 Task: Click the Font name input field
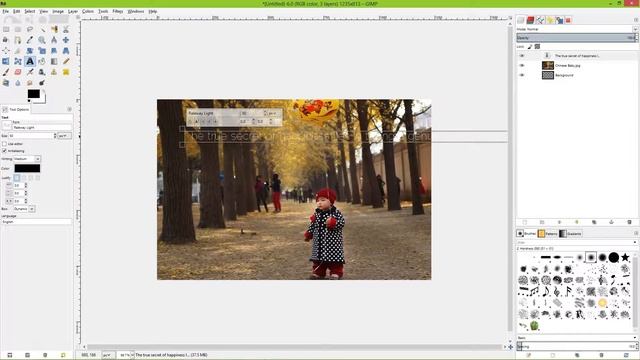click(x=42, y=127)
